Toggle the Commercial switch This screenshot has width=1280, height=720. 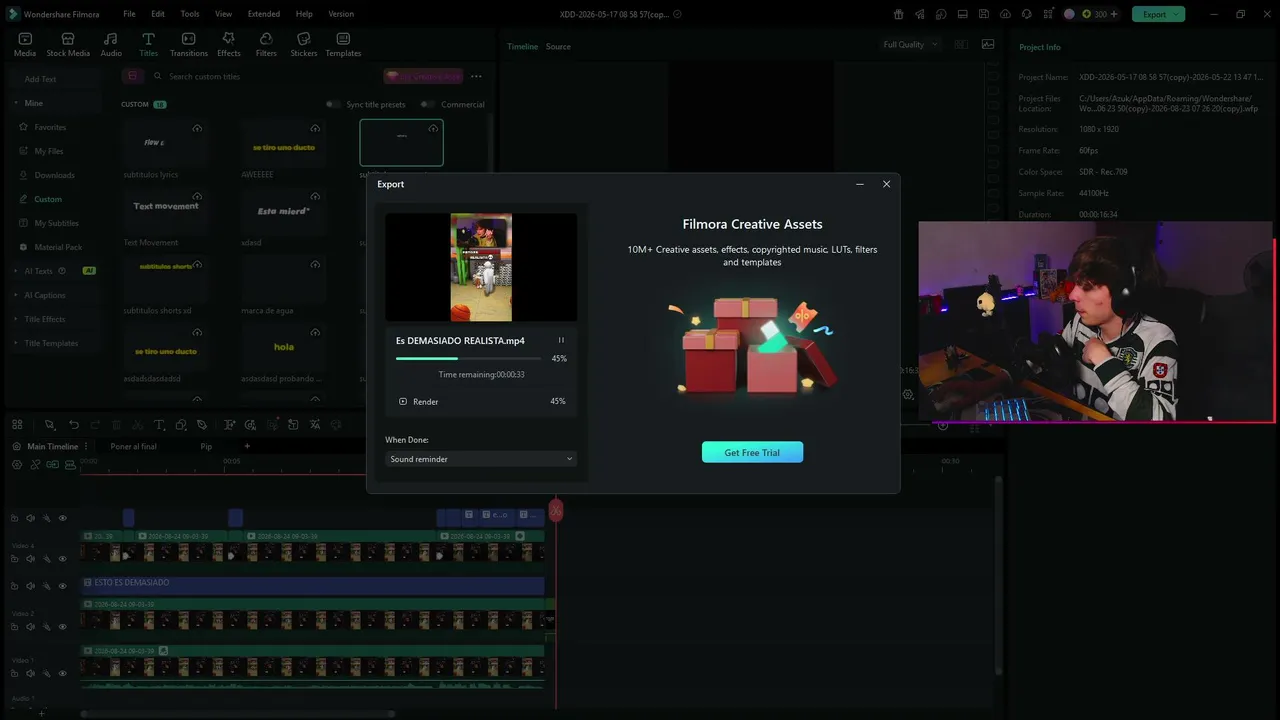point(428,104)
